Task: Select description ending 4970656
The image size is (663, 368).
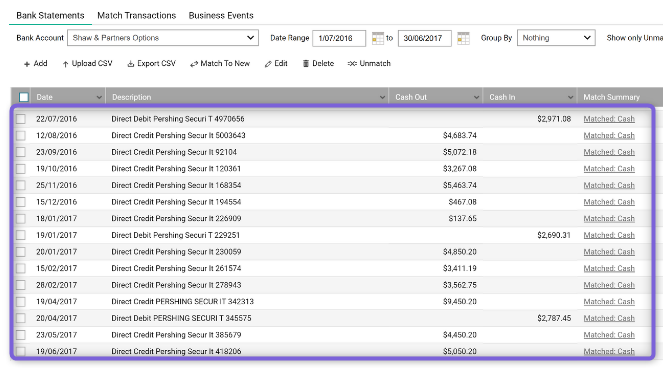Action: (178, 119)
